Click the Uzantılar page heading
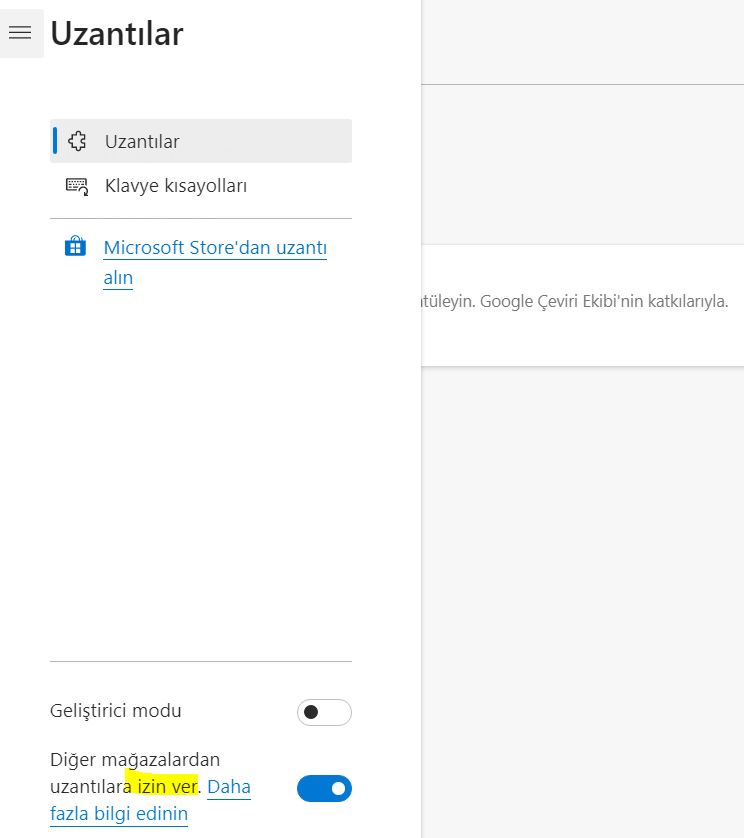This screenshot has height=838, width=744. pos(117,34)
